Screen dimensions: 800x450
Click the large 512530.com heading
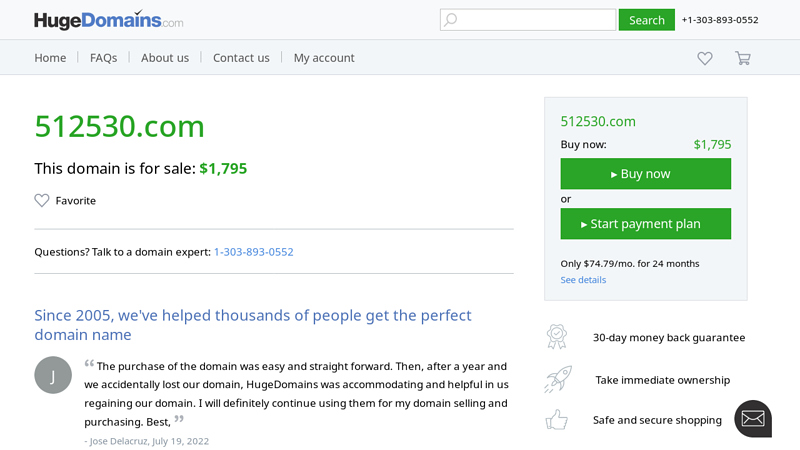click(x=119, y=126)
